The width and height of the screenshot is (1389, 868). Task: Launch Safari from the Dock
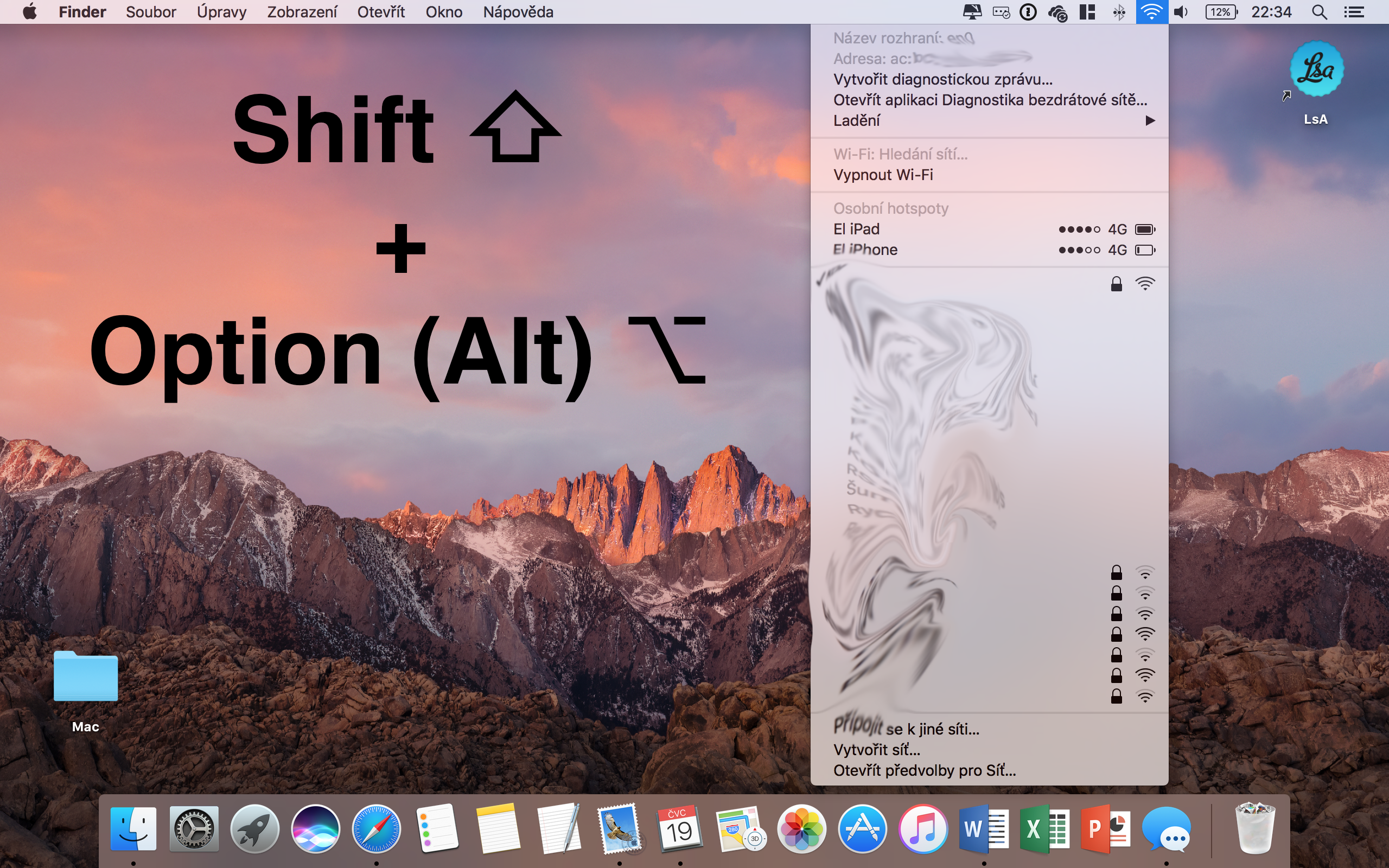(376, 829)
